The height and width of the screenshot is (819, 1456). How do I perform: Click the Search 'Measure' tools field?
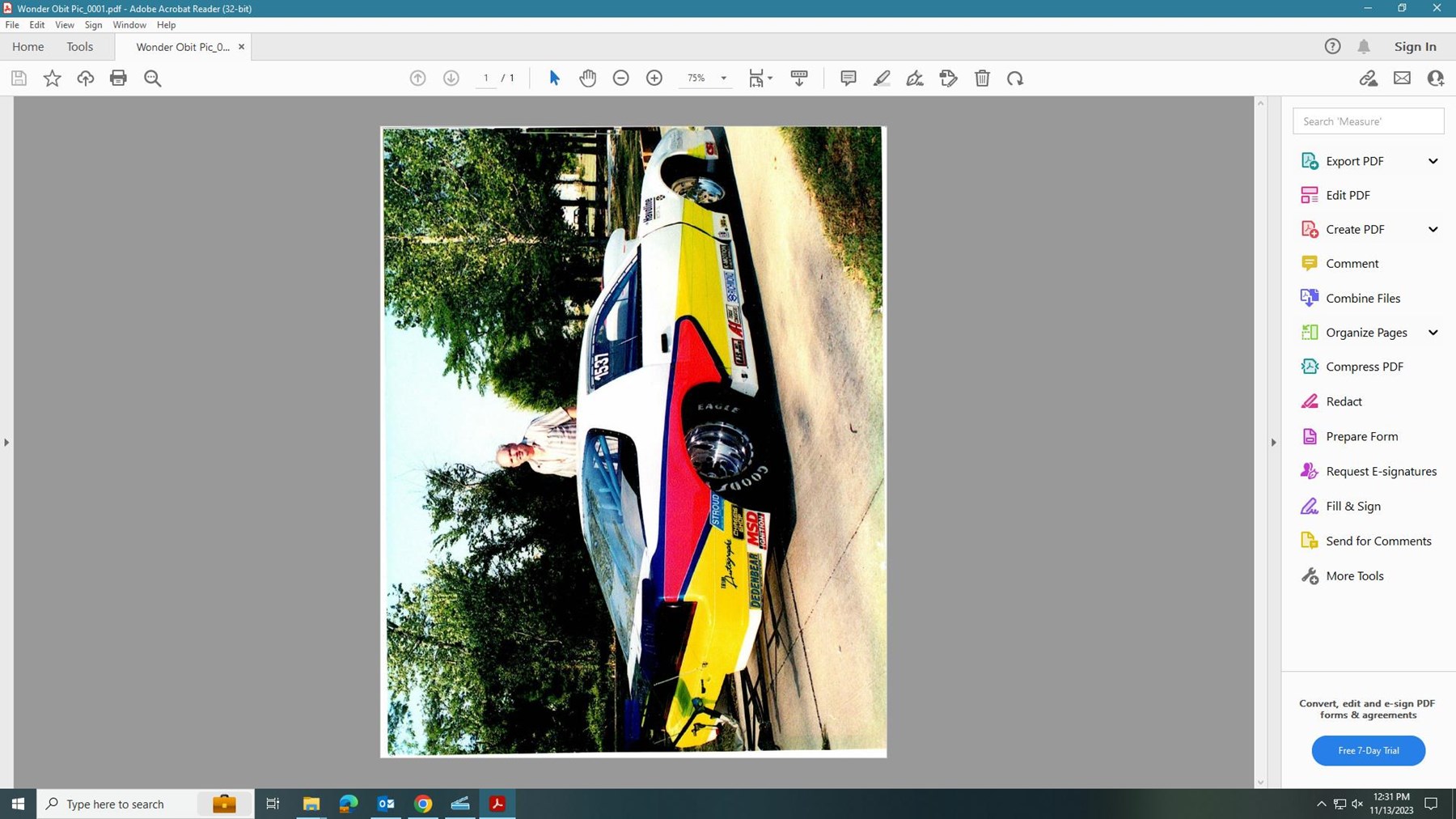pos(1368,121)
